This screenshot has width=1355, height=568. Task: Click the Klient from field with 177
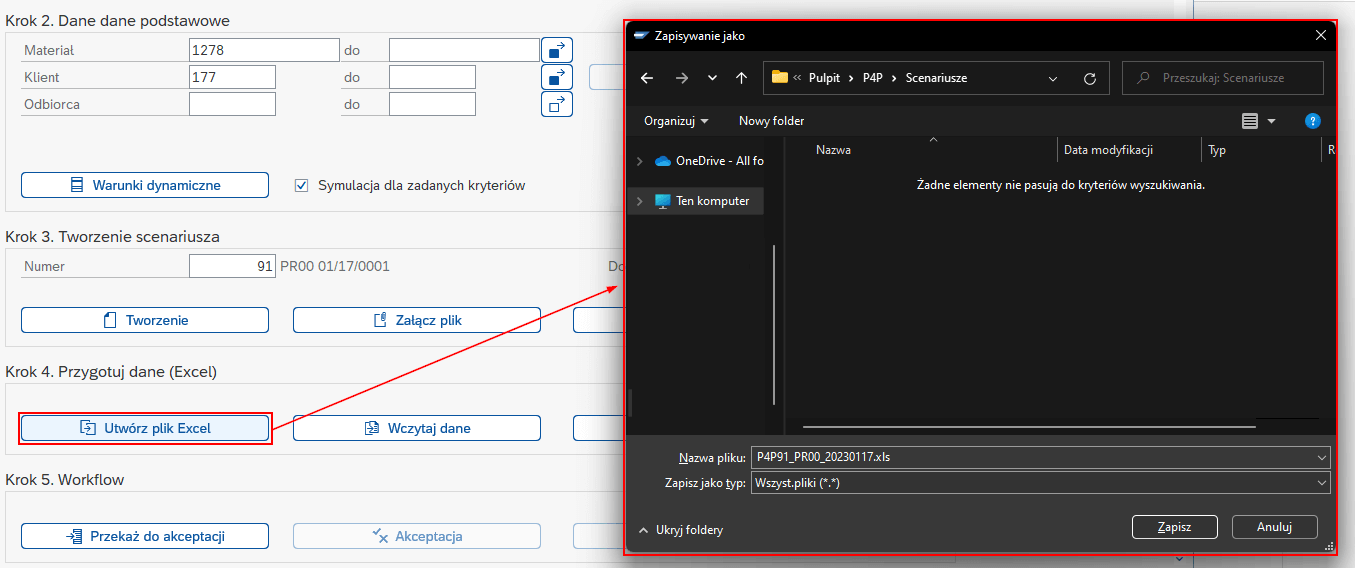(x=232, y=77)
